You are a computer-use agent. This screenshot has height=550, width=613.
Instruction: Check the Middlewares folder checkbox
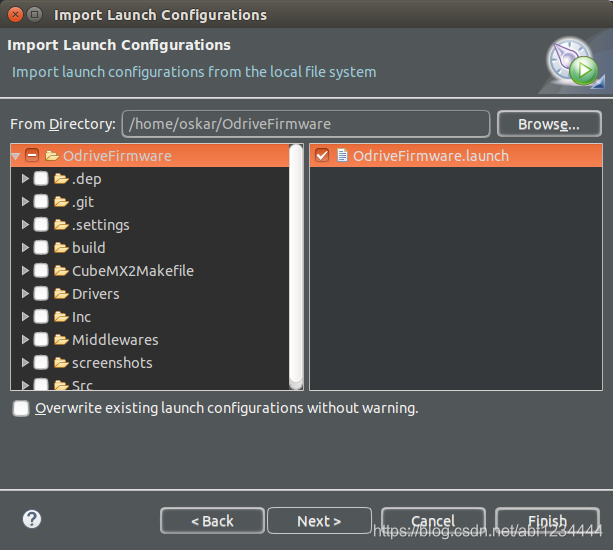pos(41,339)
